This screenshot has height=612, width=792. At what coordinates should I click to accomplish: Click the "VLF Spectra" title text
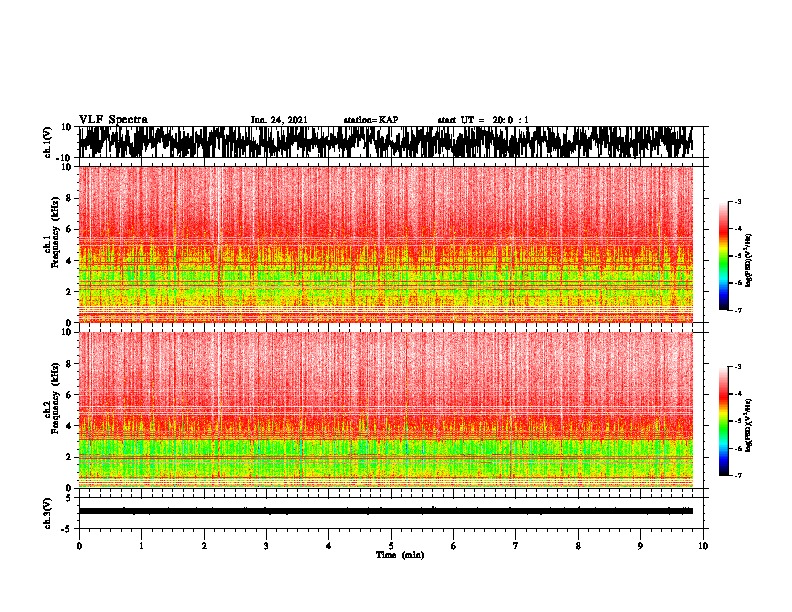[113, 119]
